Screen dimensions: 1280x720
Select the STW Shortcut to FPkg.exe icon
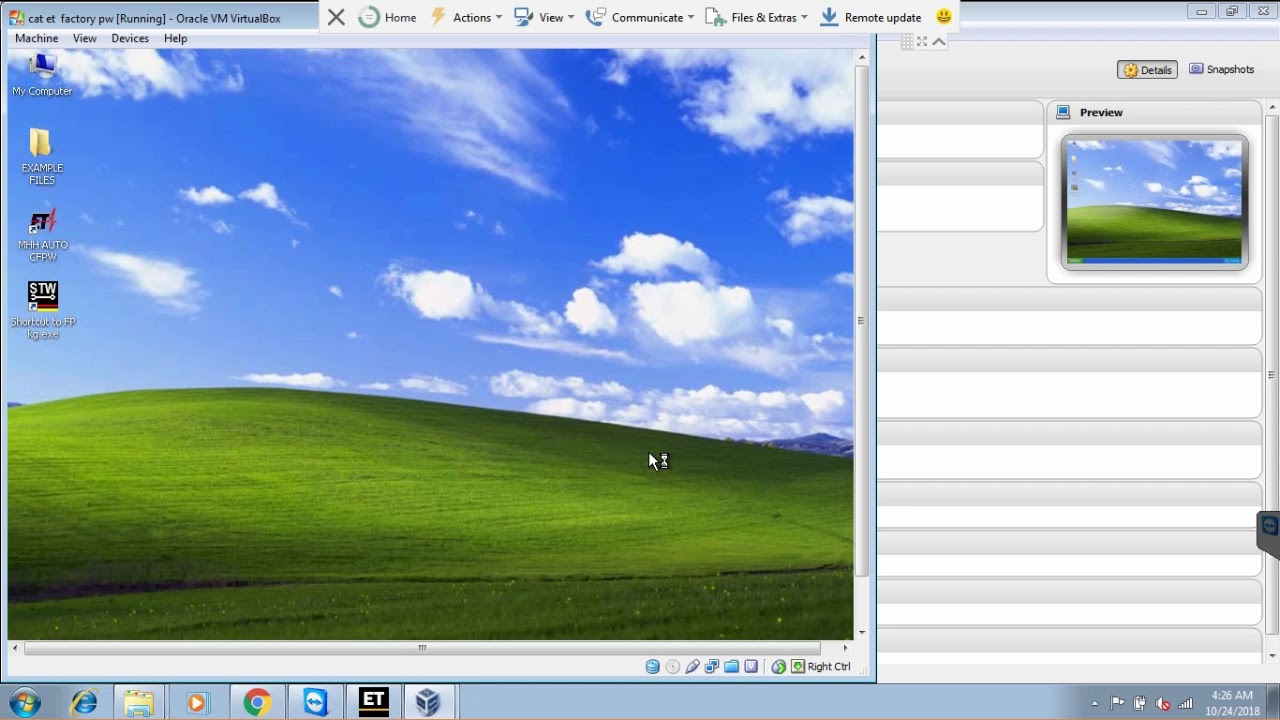43,310
